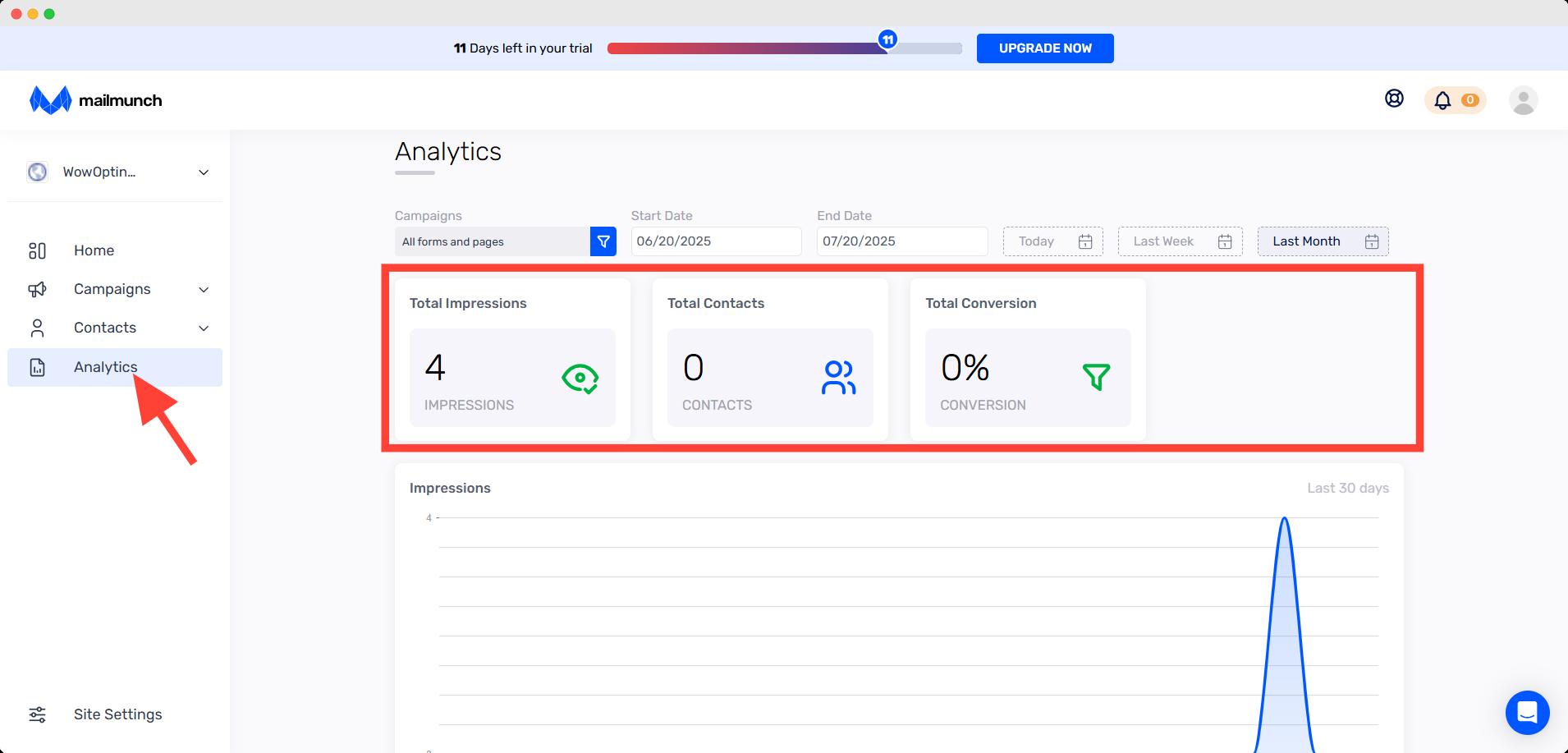Click the notification count badge 0
This screenshot has height=753, width=1568.
[1469, 100]
